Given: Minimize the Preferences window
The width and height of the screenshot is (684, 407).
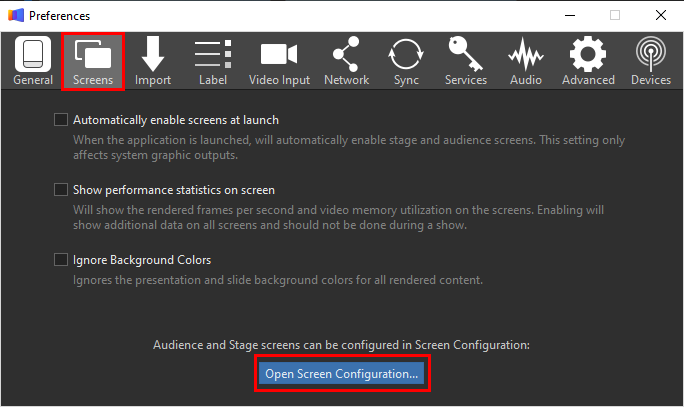Looking at the screenshot, I should tap(569, 15).
